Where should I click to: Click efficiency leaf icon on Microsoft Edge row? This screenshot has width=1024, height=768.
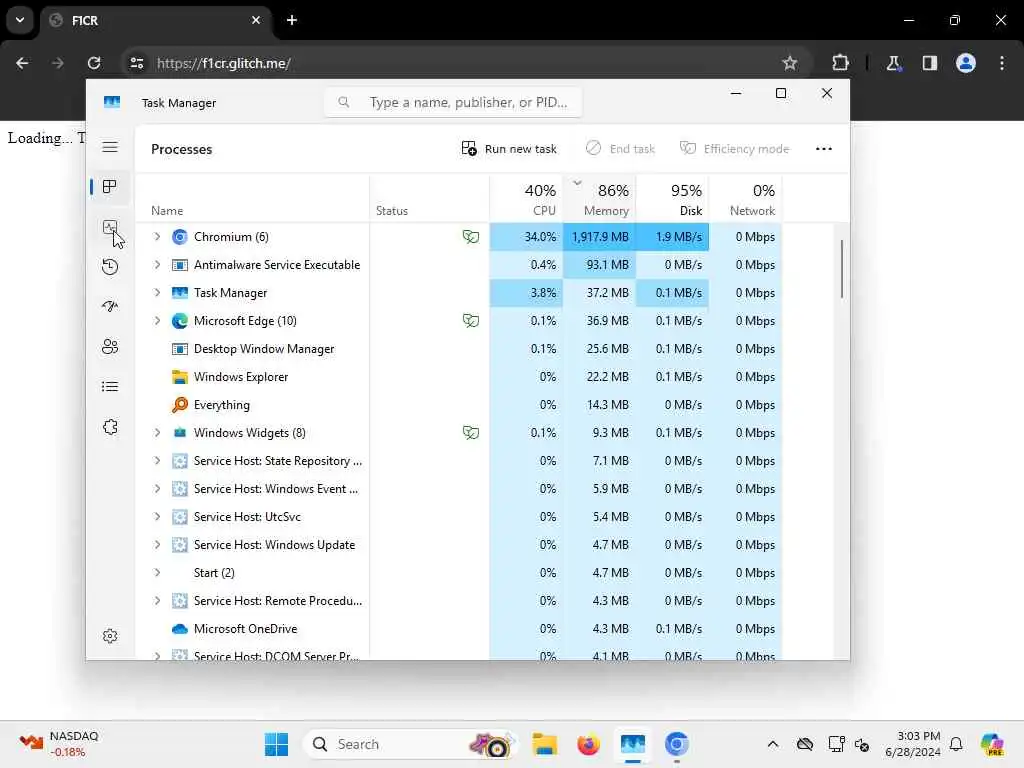tap(471, 321)
